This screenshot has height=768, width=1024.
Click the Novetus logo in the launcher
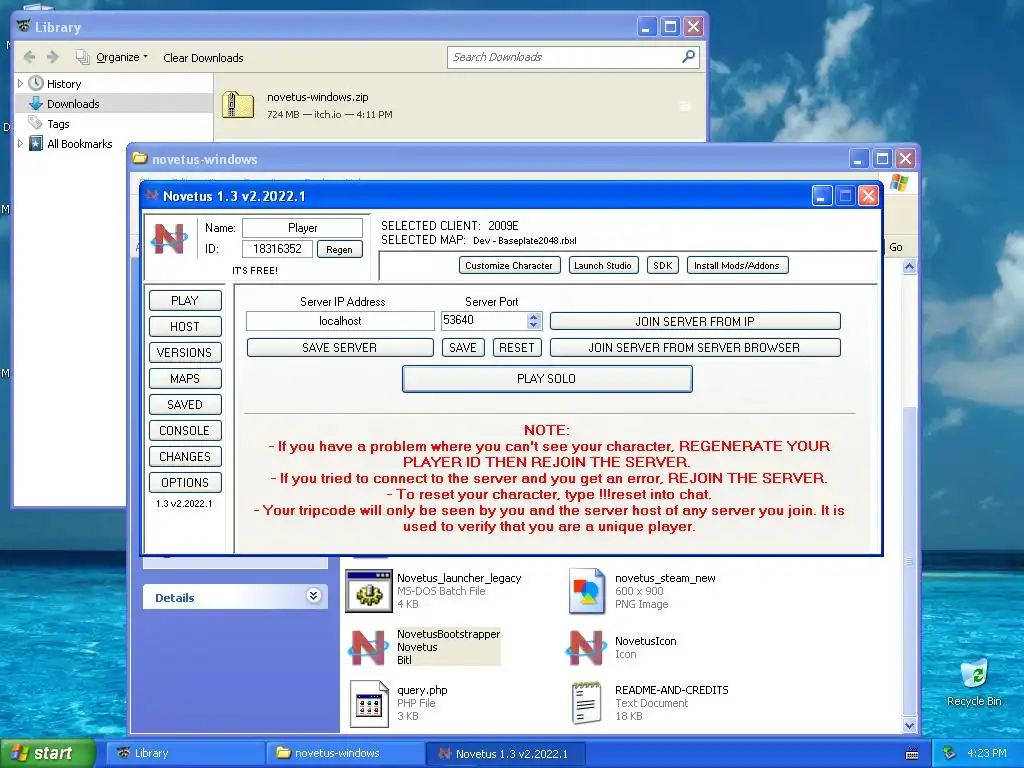(x=169, y=239)
